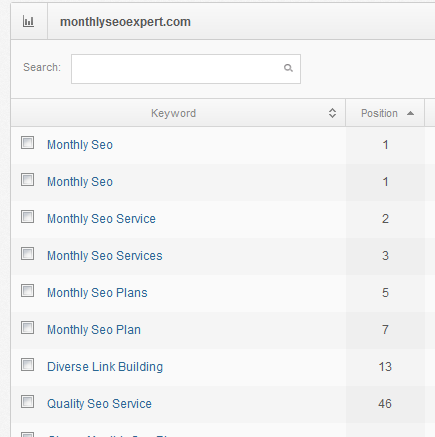Sort by the Keyword column arrows icon

[332, 113]
